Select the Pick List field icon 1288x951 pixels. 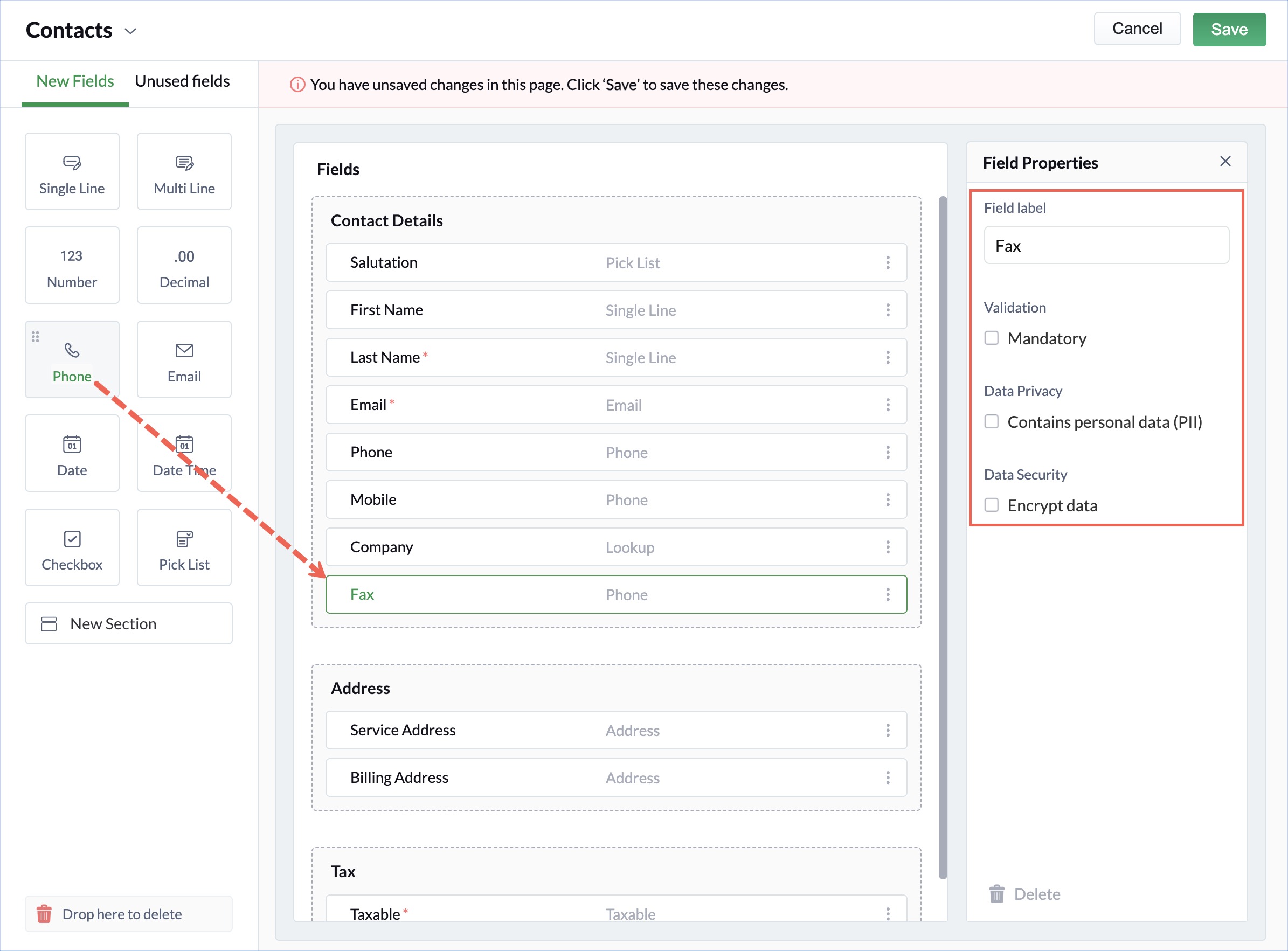pos(184,539)
